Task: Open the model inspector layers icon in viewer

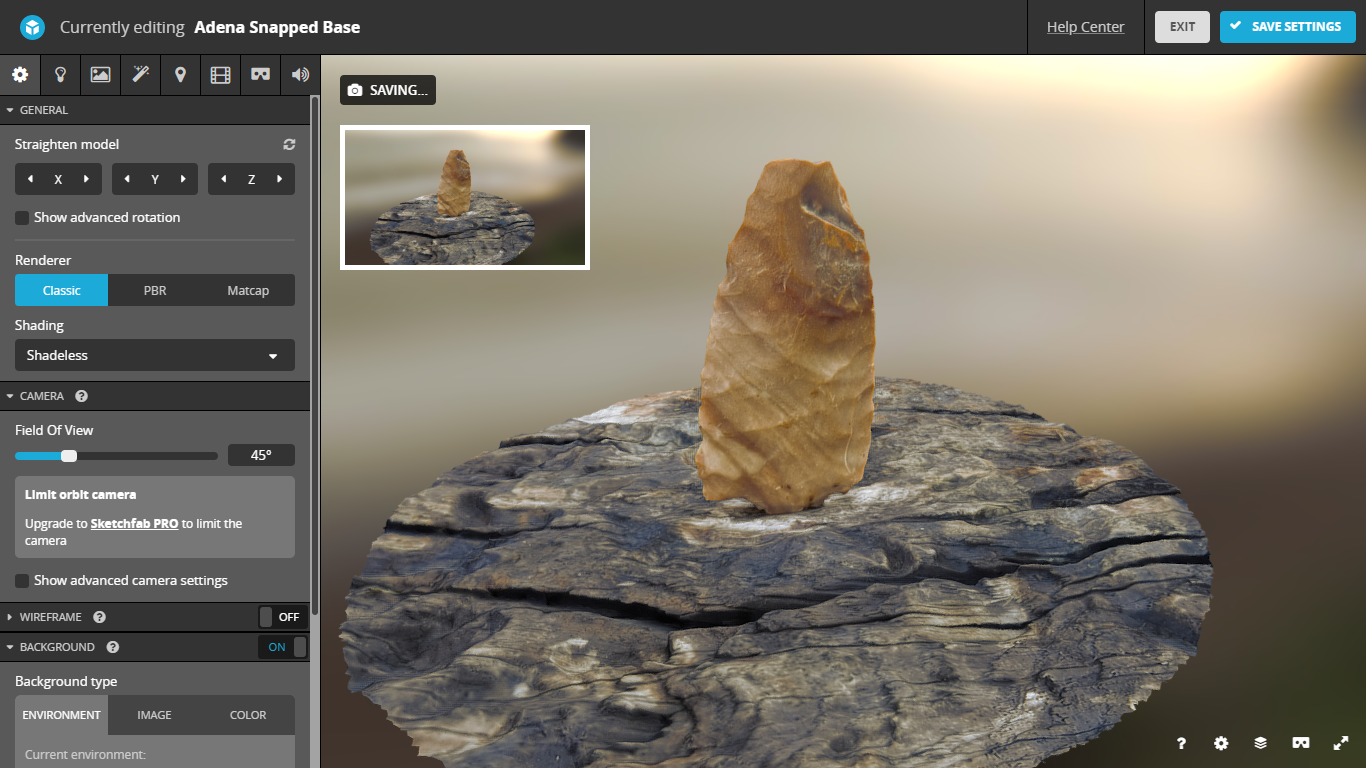Action: click(1260, 743)
